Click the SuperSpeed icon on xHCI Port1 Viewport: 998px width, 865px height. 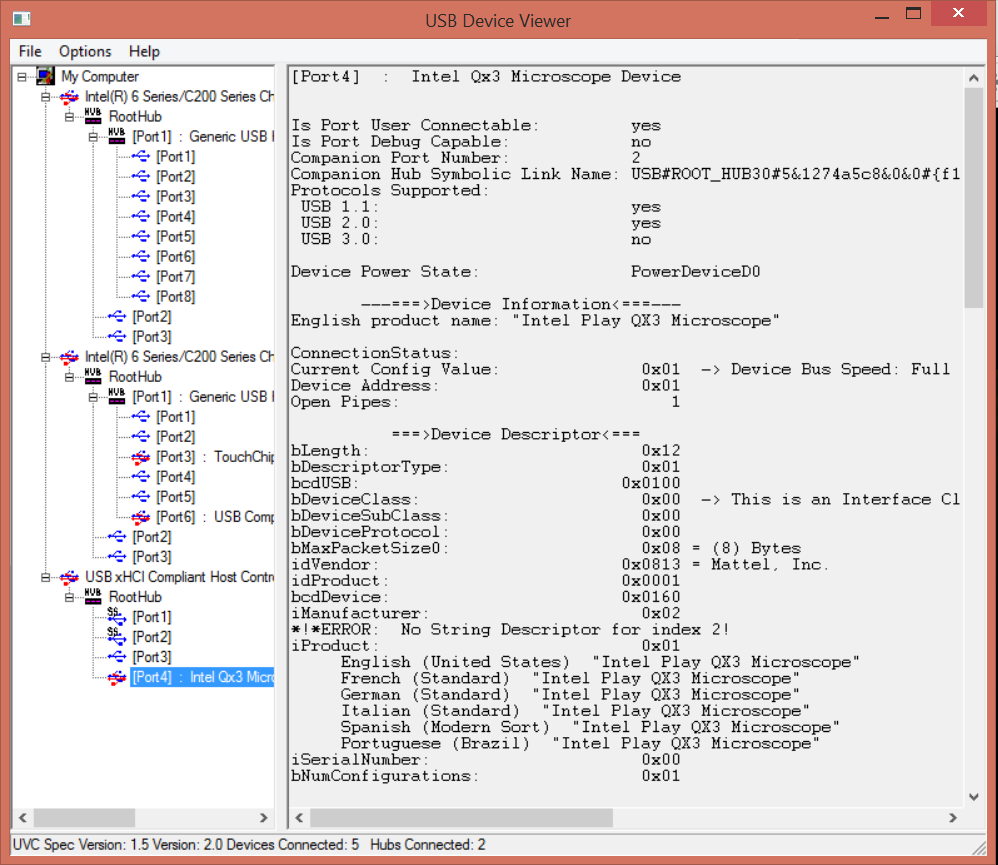pyautogui.click(x=116, y=616)
